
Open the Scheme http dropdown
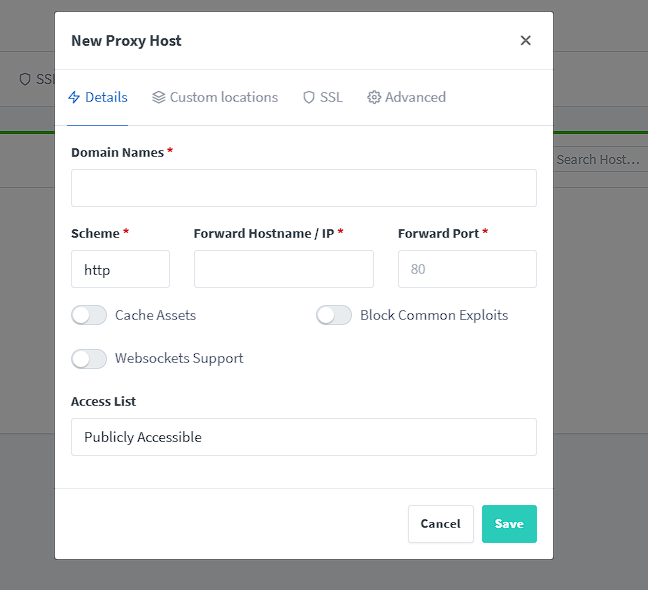(120, 269)
